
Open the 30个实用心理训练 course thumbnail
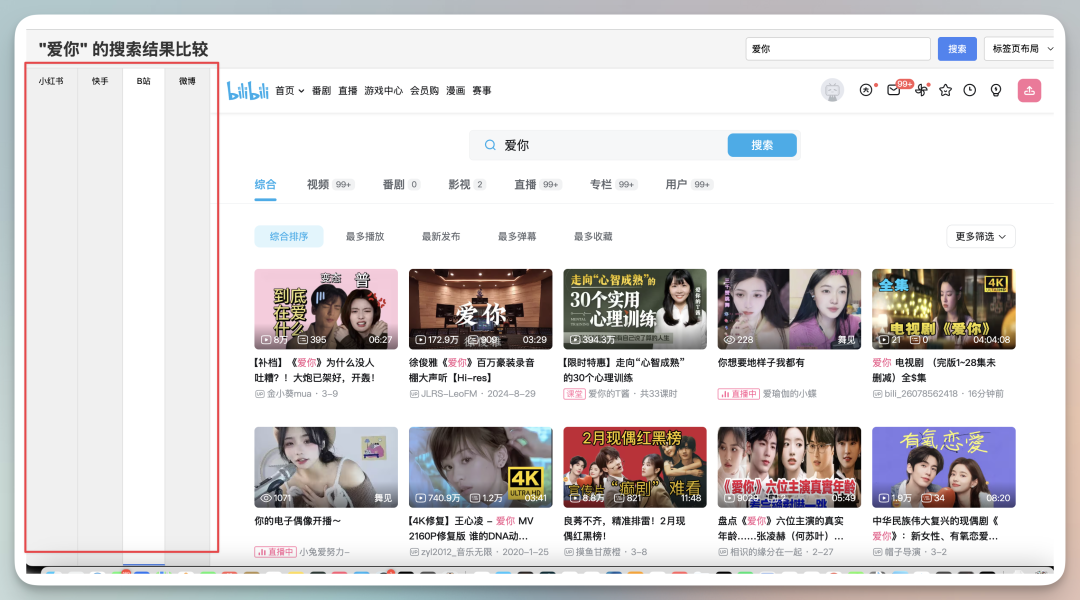point(634,309)
